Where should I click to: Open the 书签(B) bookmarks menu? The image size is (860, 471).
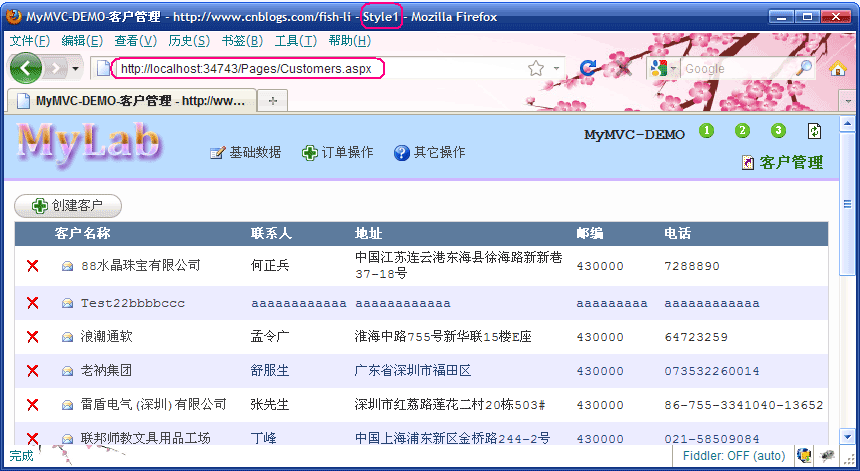[x=241, y=41]
